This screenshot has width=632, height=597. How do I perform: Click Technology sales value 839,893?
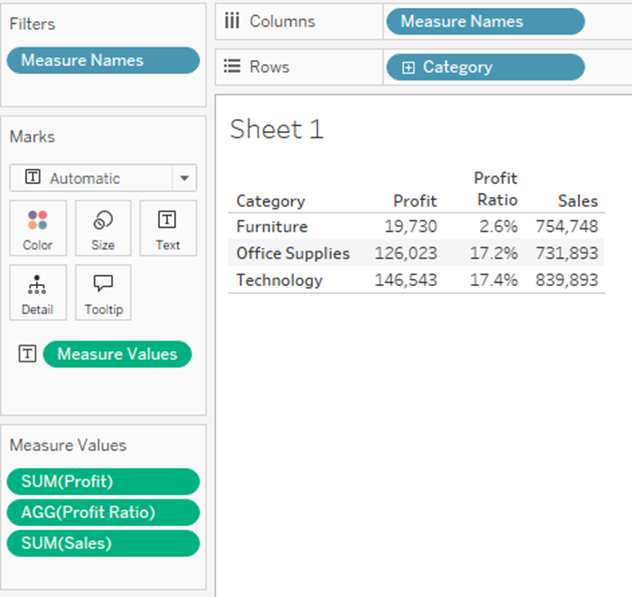point(567,280)
